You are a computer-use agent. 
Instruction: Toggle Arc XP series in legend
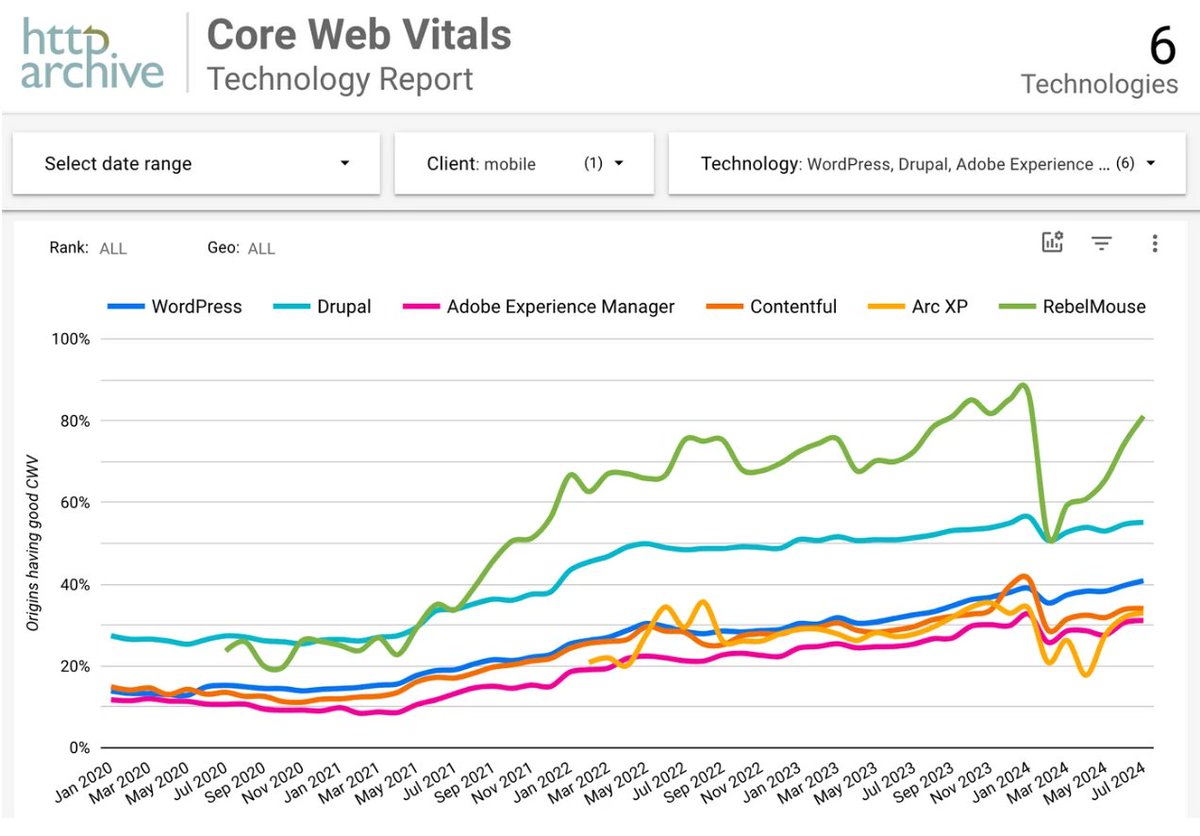917,307
